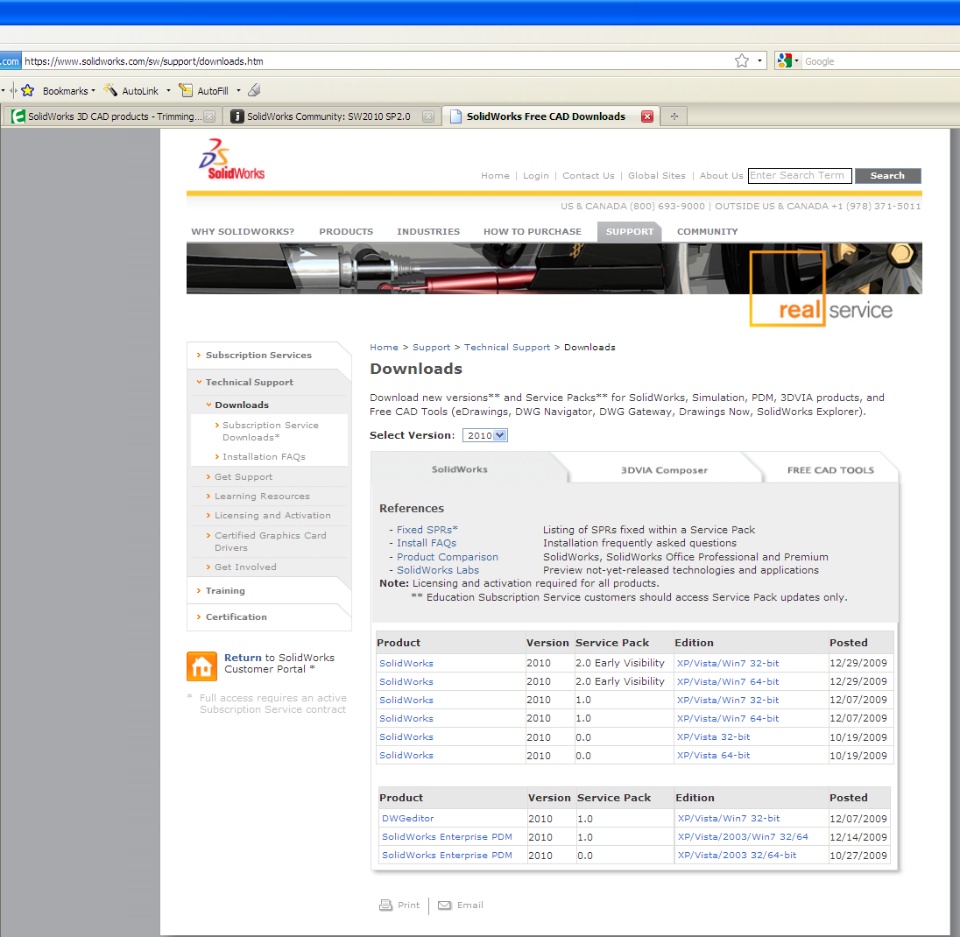This screenshot has height=937, width=960.
Task: Close the SolidWorks Community tab
Action: [x=429, y=116]
